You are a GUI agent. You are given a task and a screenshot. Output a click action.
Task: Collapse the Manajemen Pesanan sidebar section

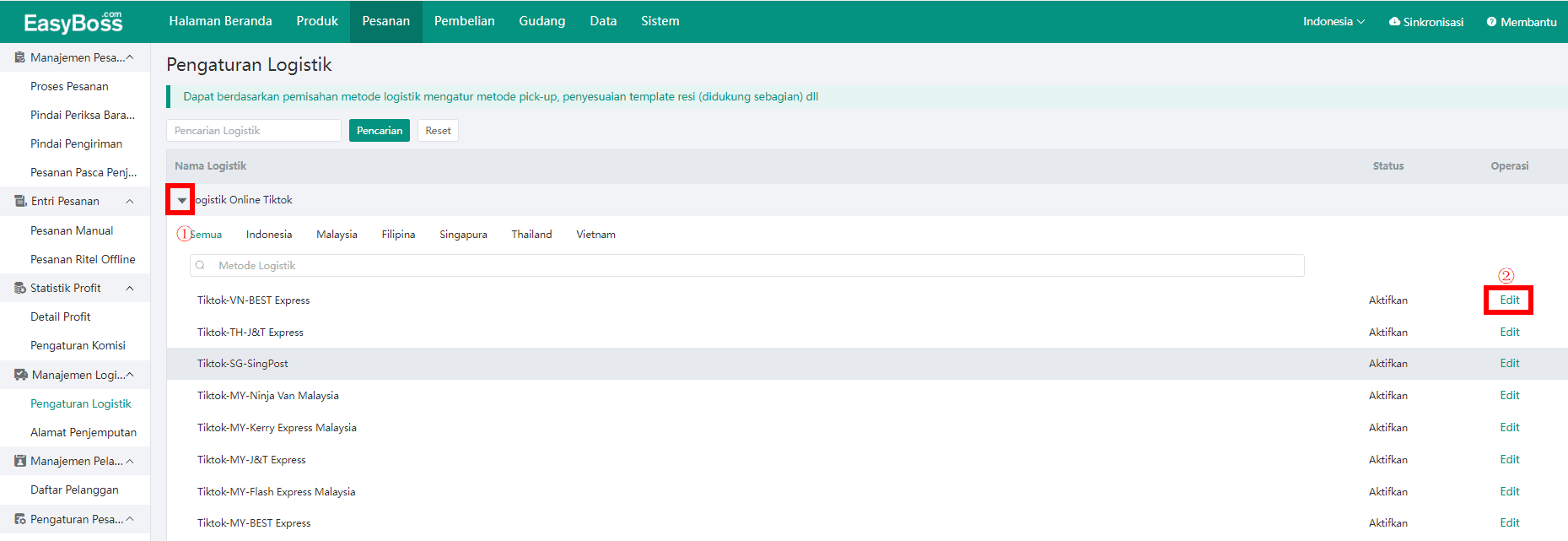(x=130, y=57)
